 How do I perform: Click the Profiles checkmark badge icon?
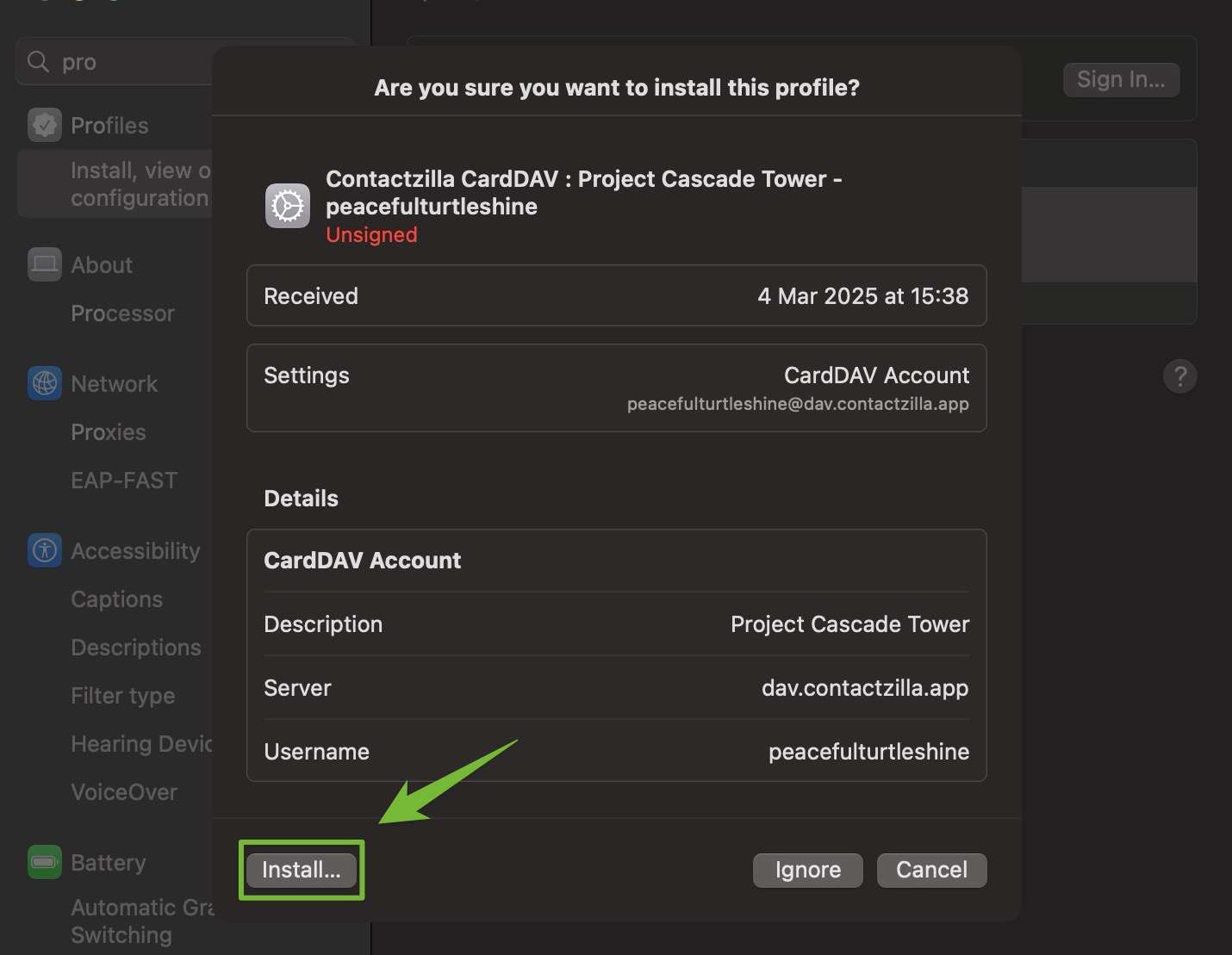point(45,126)
